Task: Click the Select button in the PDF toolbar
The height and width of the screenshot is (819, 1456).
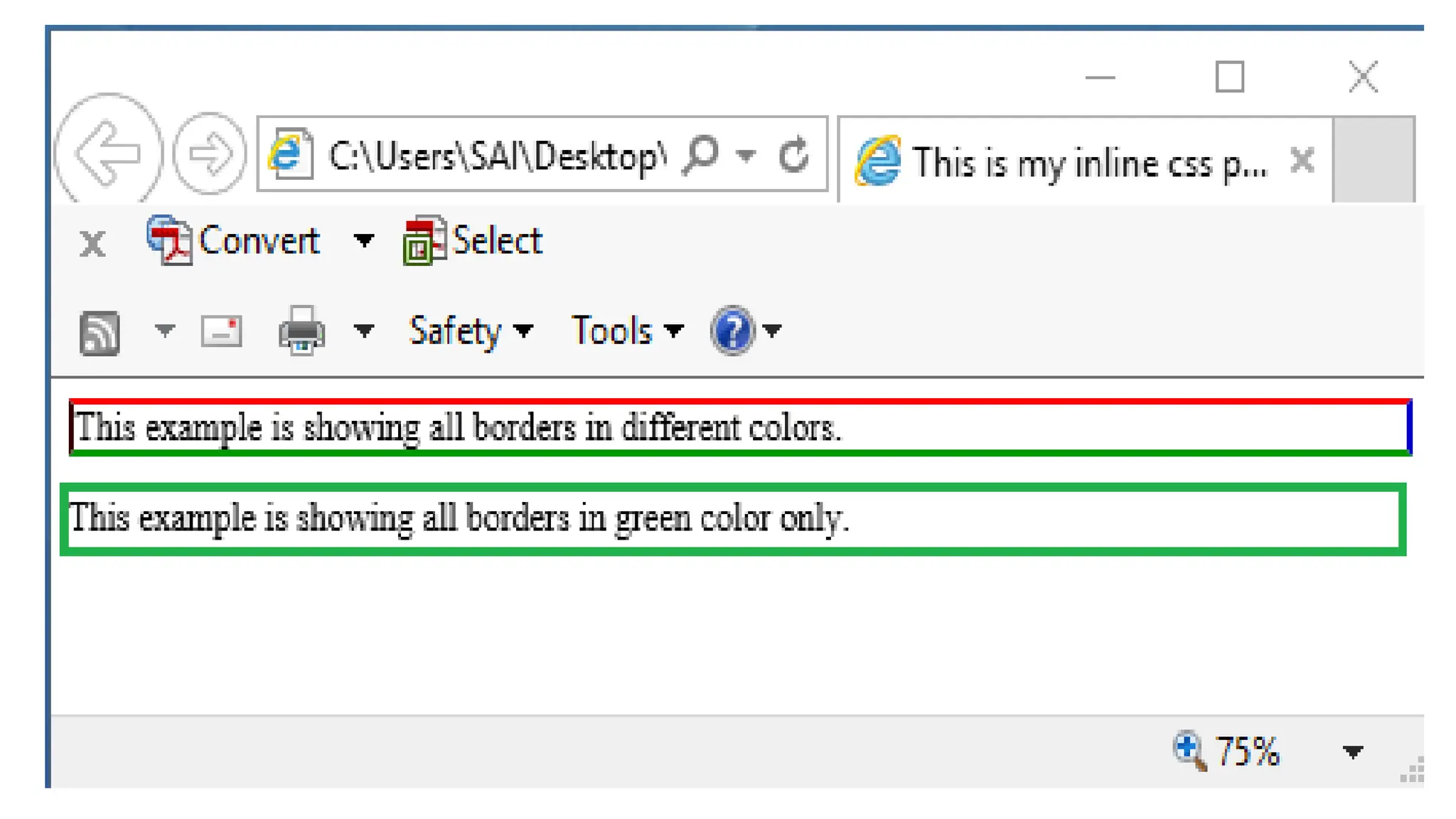Action: (473, 241)
